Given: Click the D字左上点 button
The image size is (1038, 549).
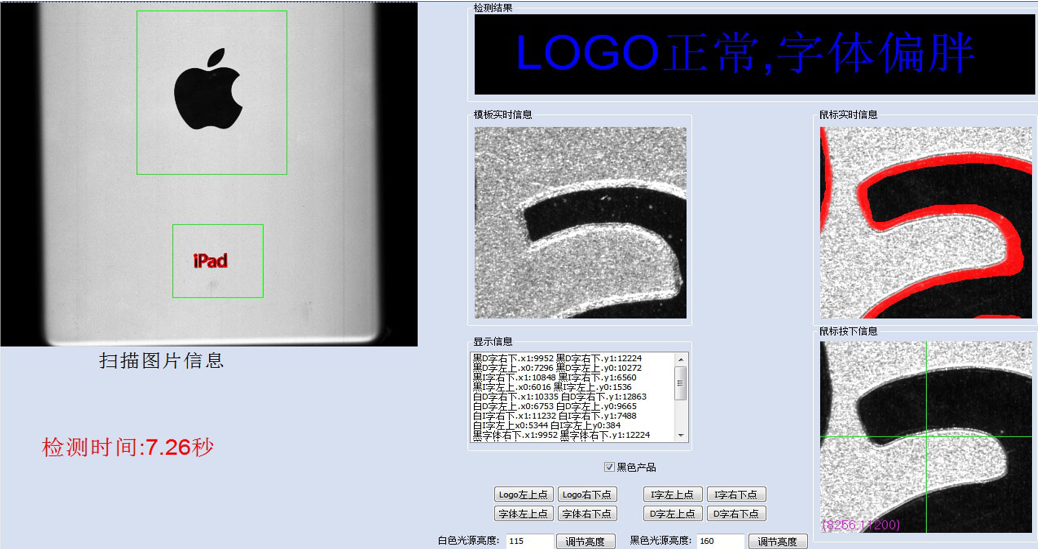Looking at the screenshot, I should [673, 513].
